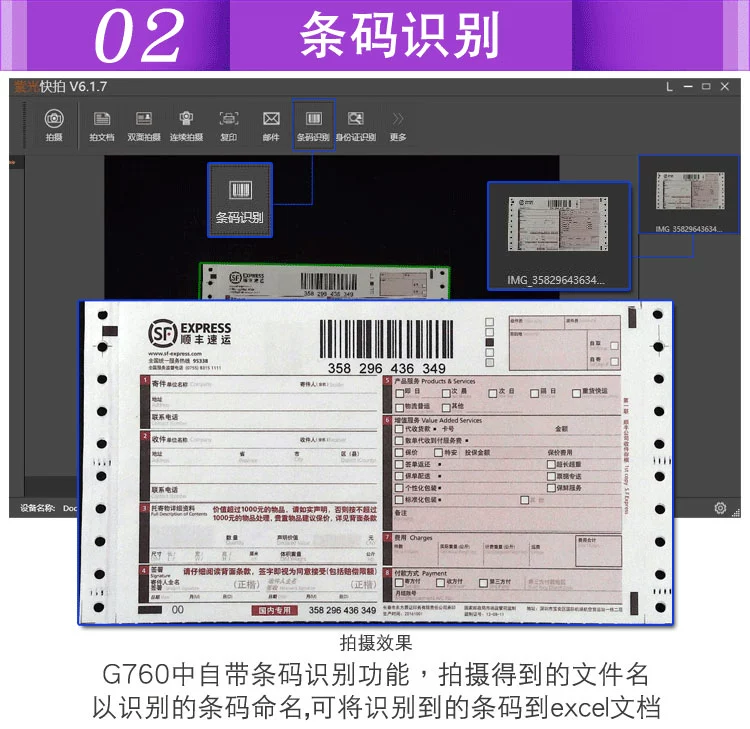Expand the 更多 more tools chevron
This screenshot has width=750, height=729.
397,125
